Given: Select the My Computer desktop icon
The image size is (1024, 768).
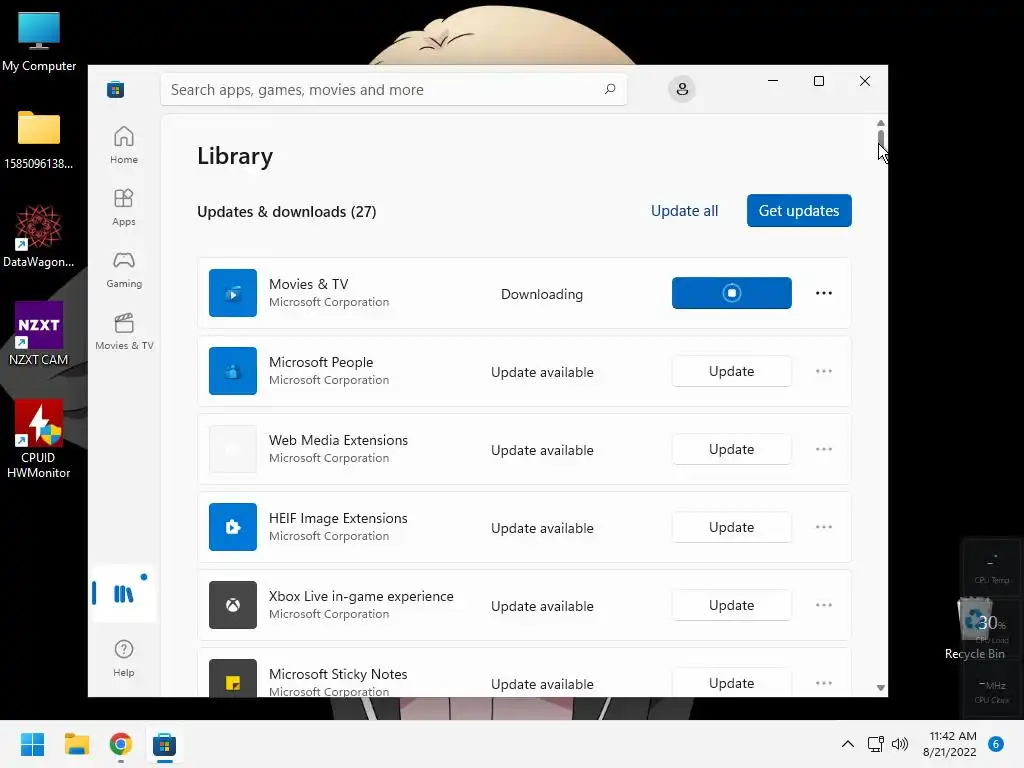Looking at the screenshot, I should pos(39,41).
